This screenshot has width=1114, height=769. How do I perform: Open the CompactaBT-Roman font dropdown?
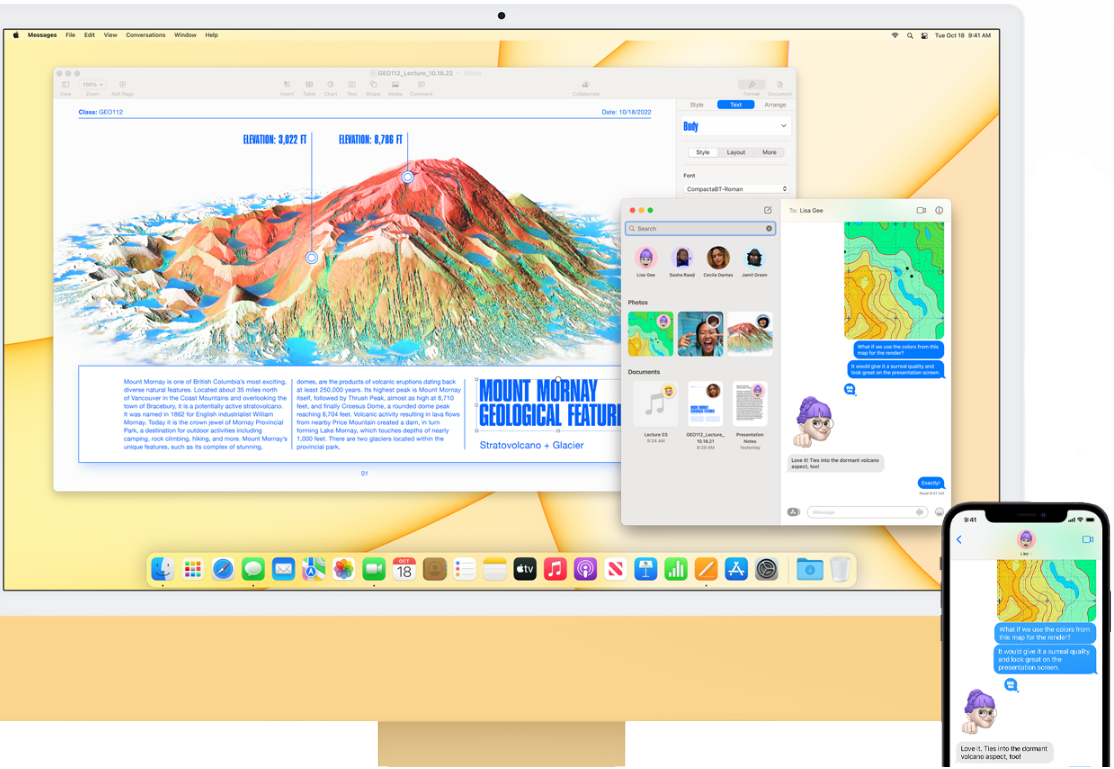pyautogui.click(x=736, y=189)
